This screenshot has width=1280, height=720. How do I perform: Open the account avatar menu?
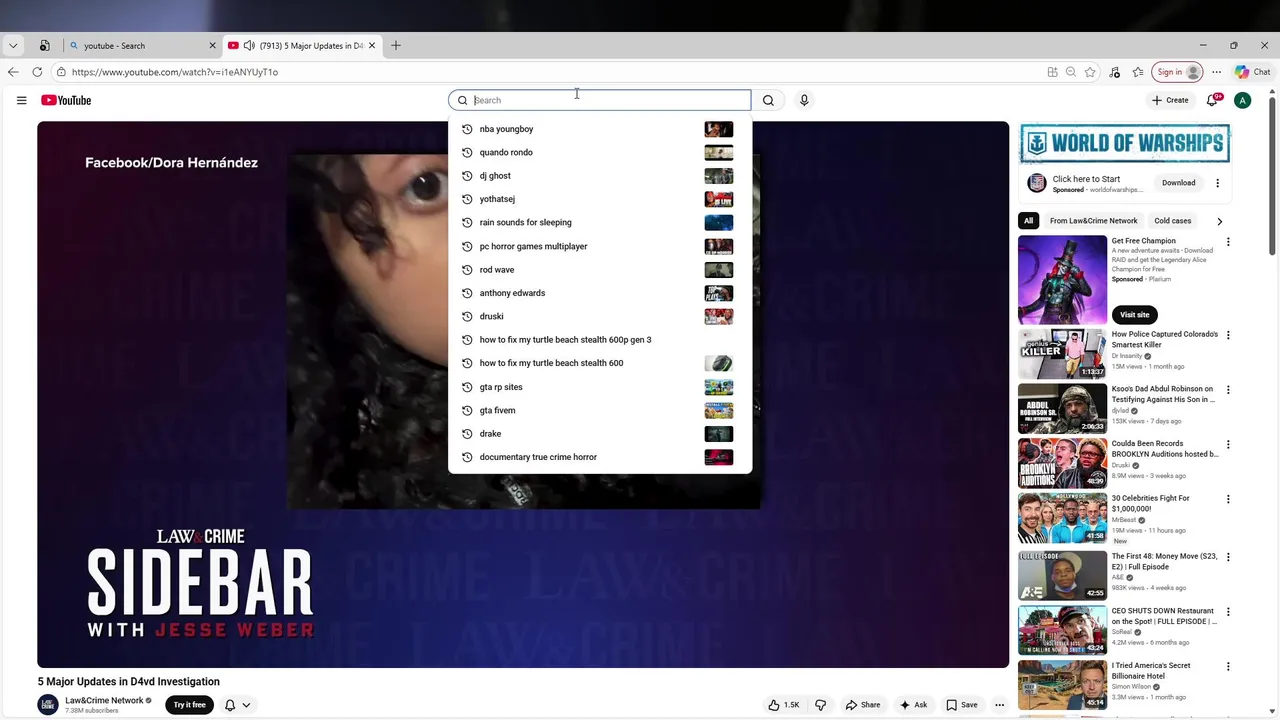click(1242, 100)
